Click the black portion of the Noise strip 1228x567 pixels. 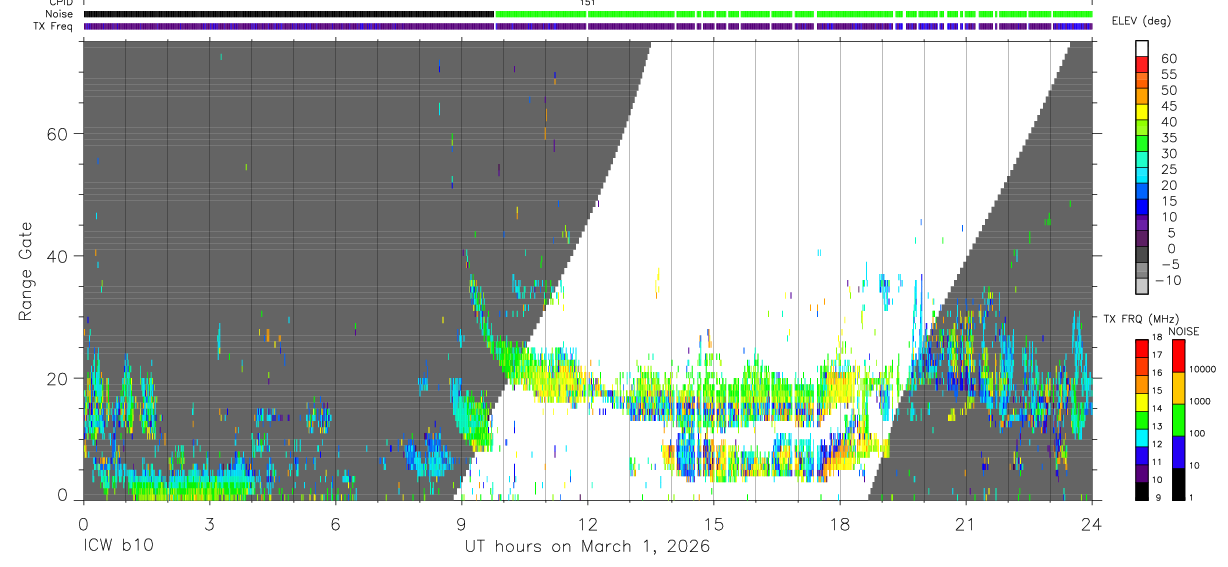coord(289,14)
